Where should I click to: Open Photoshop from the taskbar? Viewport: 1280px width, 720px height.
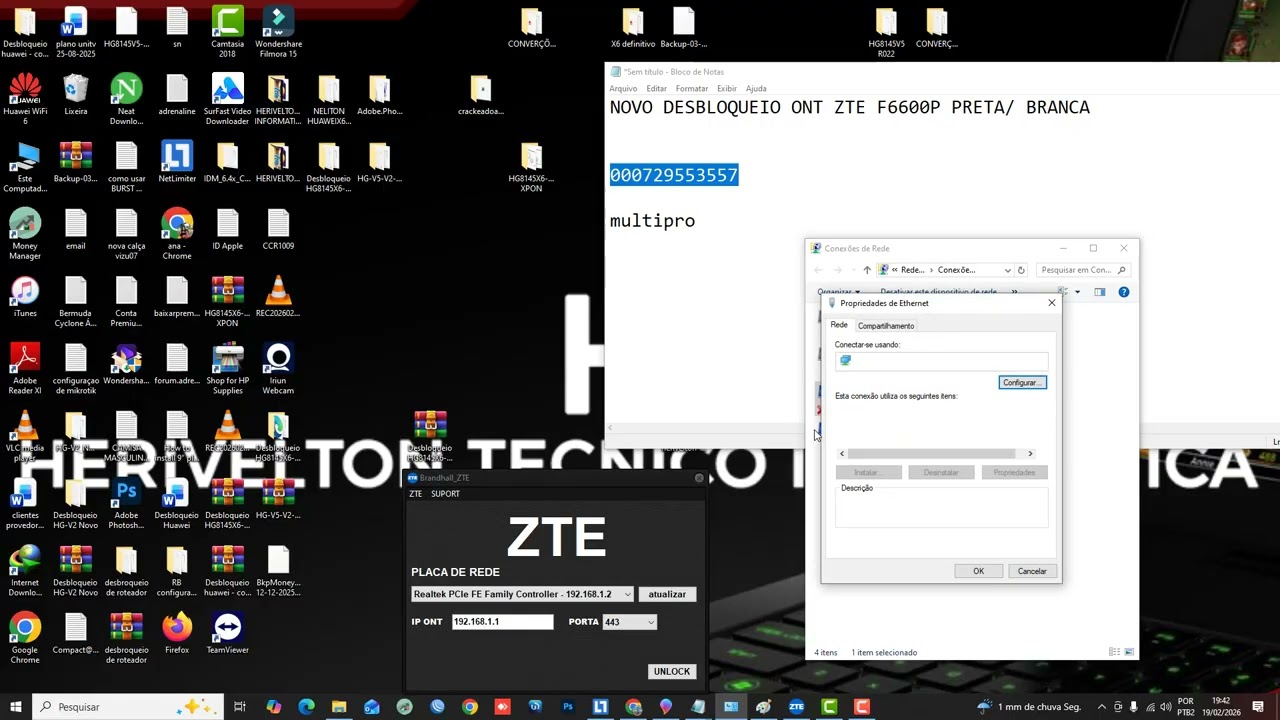point(568,707)
